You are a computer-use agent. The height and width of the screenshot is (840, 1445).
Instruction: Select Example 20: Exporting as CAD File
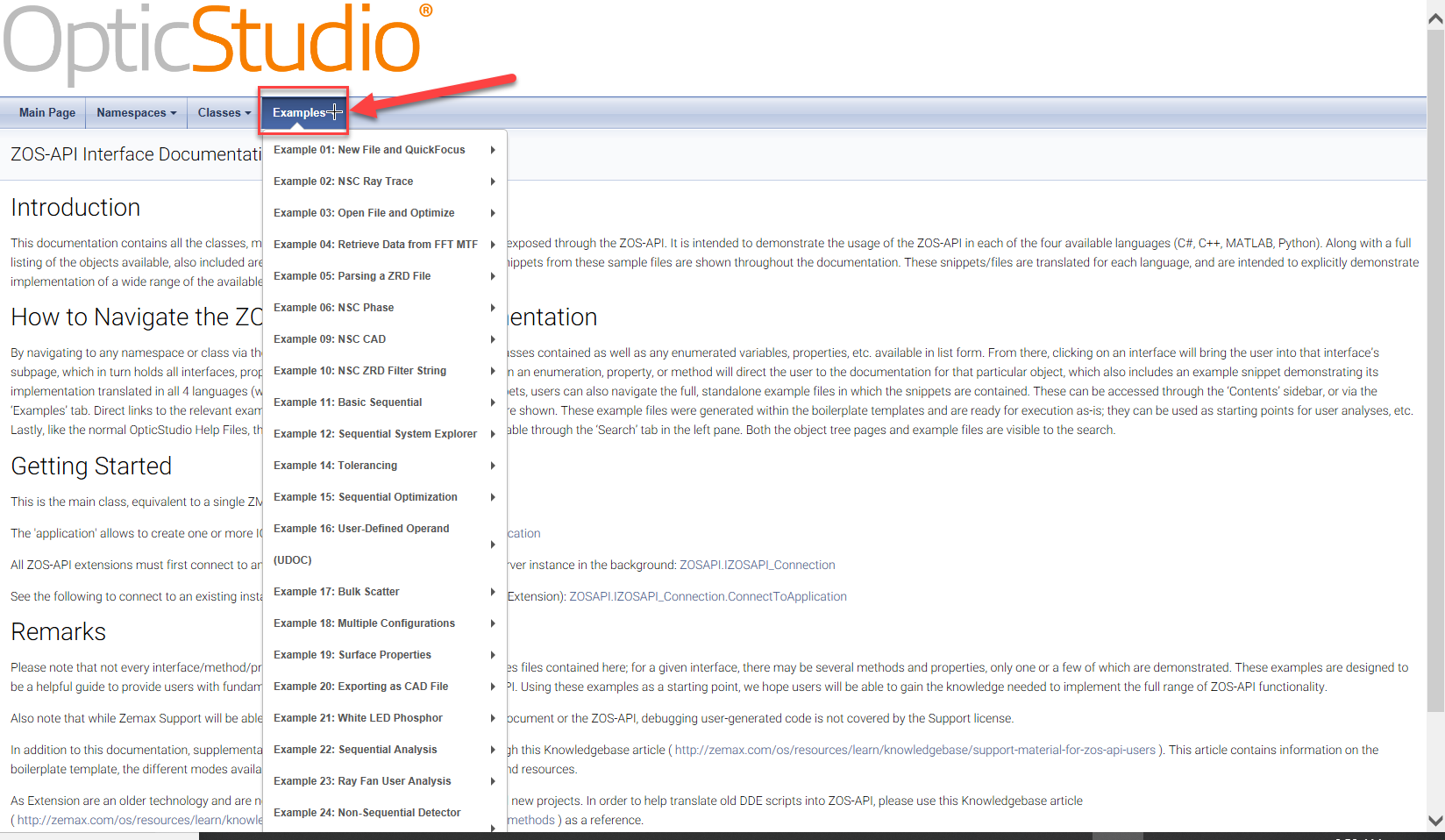point(385,687)
